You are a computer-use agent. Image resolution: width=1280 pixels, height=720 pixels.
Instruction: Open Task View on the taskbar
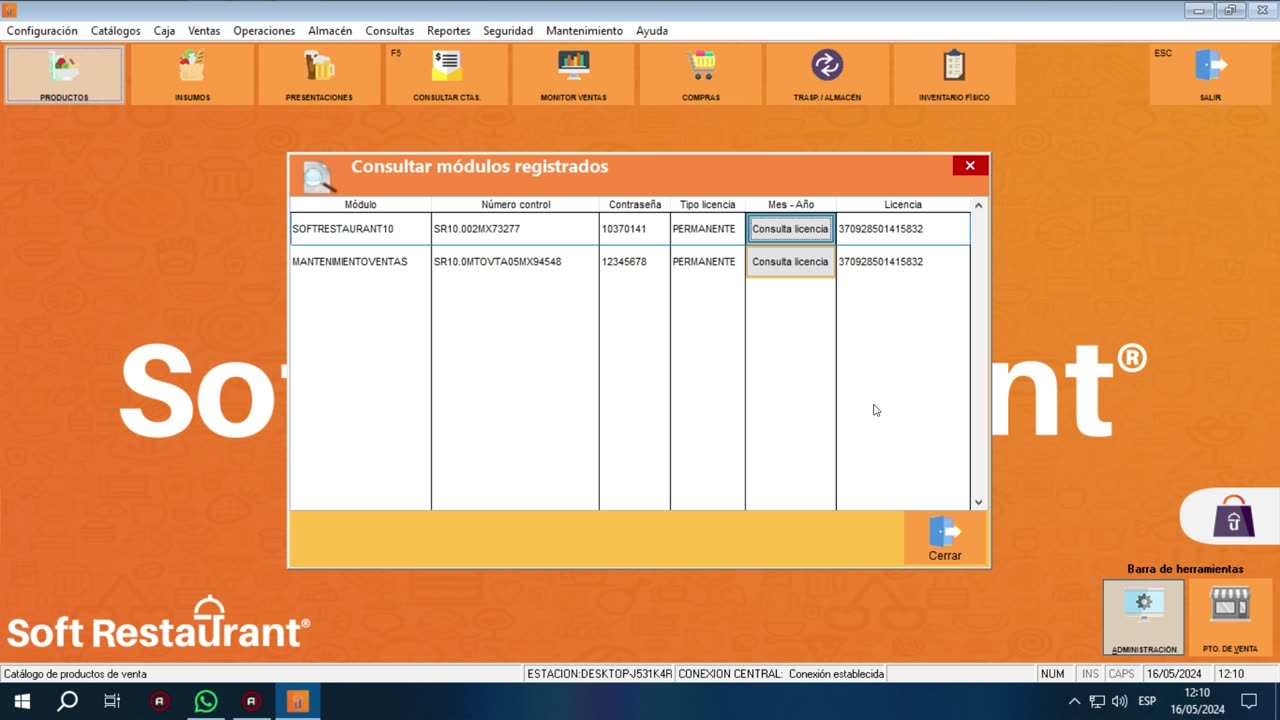point(112,702)
